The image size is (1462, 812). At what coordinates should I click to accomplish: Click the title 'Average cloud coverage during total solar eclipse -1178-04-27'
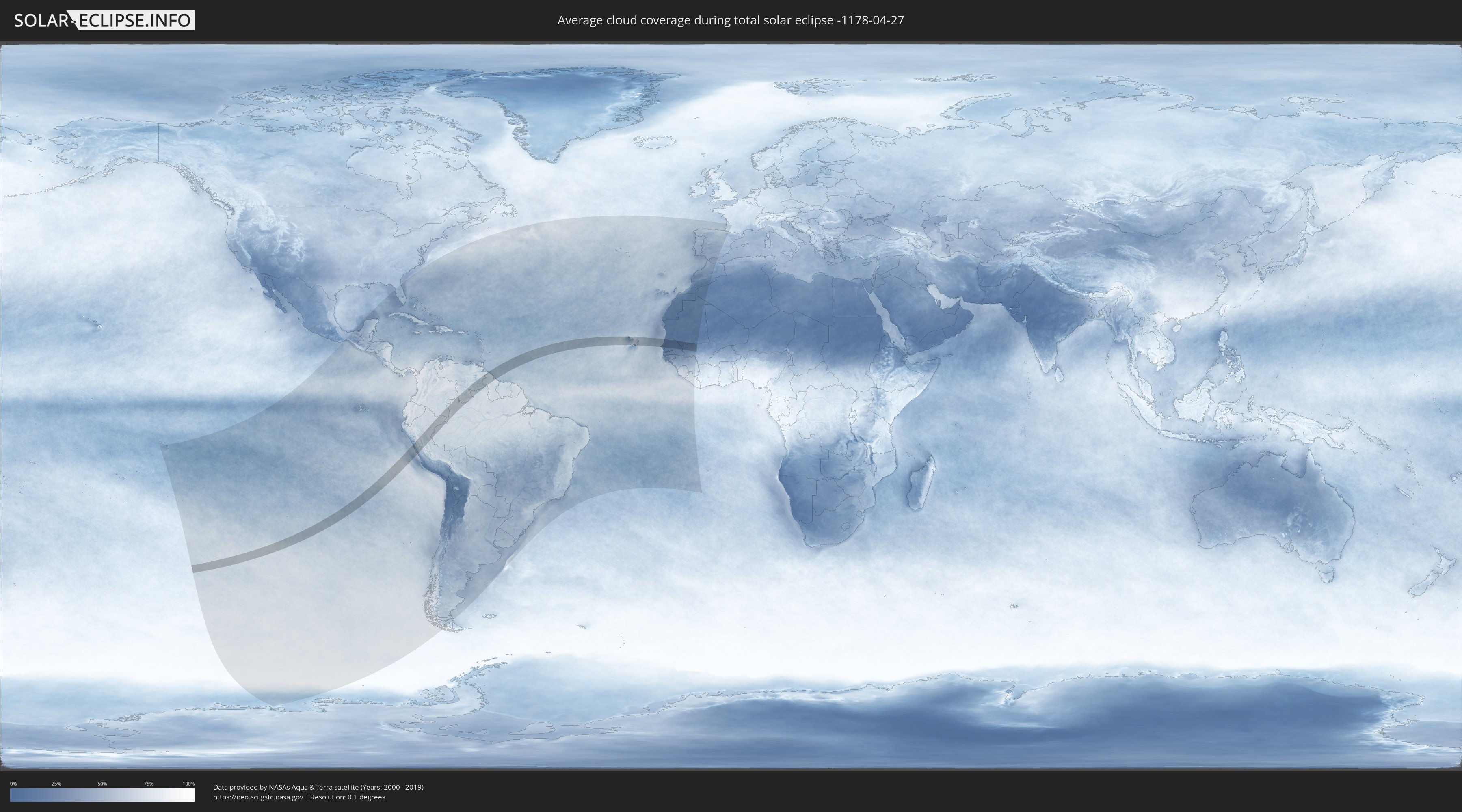pos(731,20)
